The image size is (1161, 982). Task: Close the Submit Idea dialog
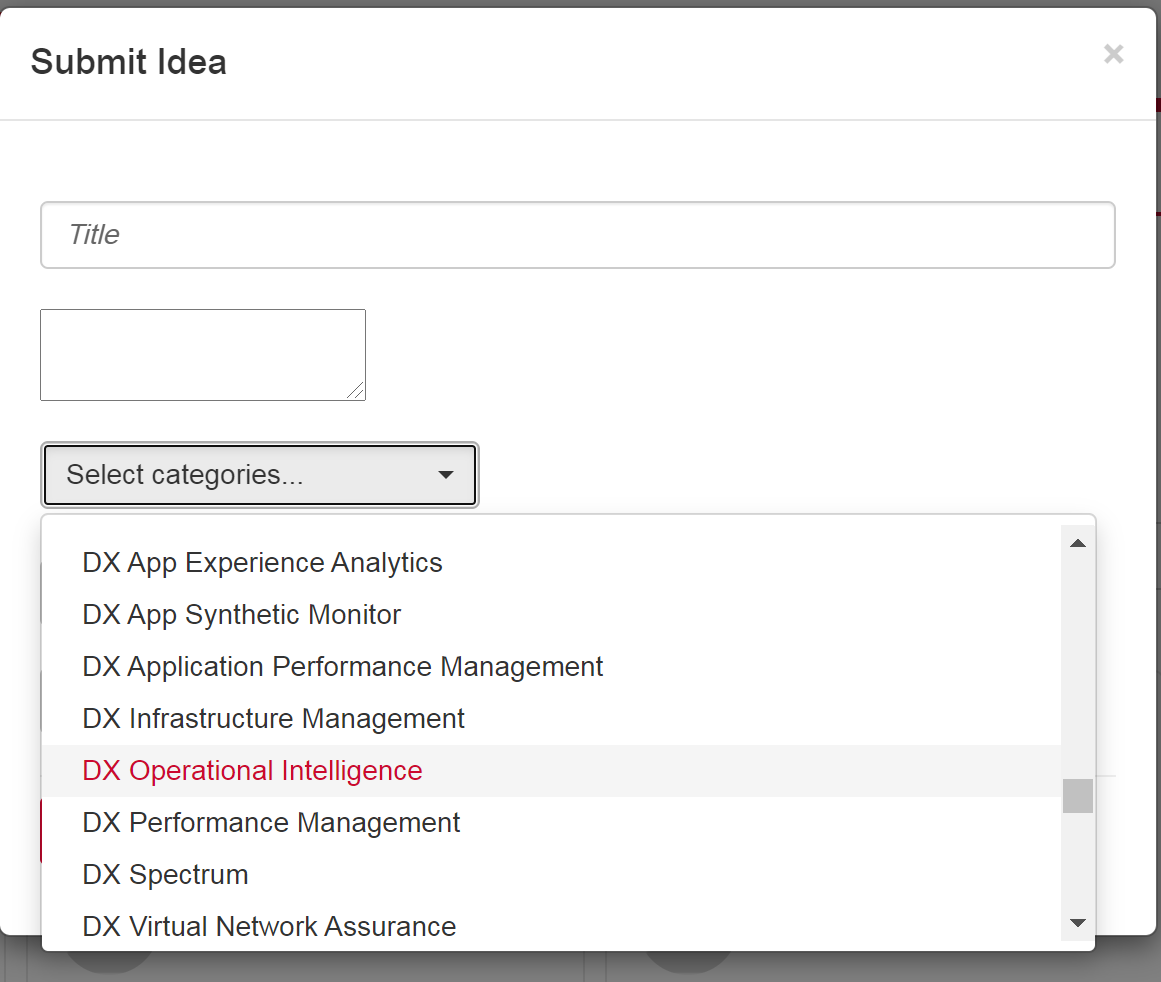[x=1113, y=54]
